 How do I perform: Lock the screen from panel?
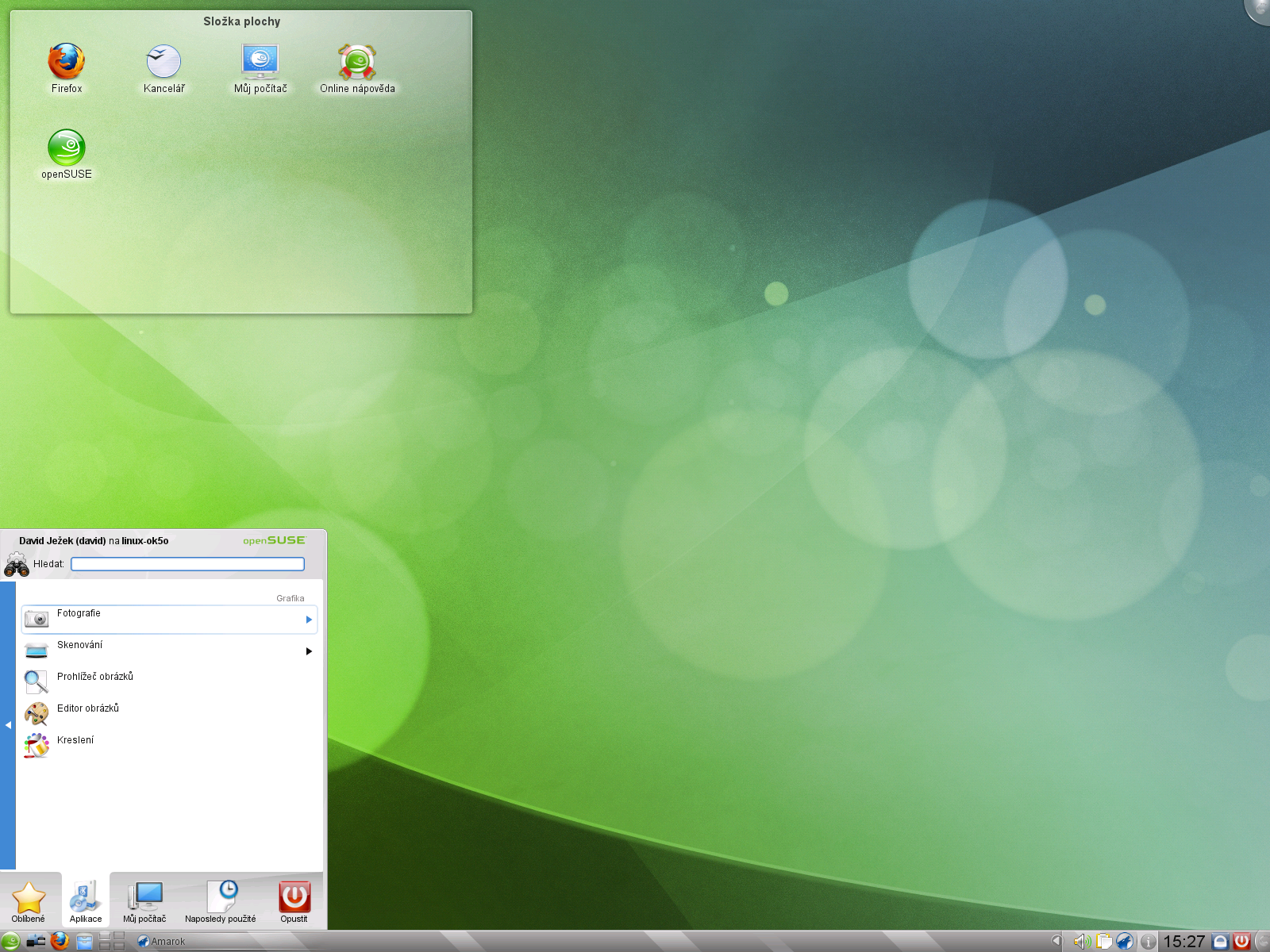coord(1221,942)
